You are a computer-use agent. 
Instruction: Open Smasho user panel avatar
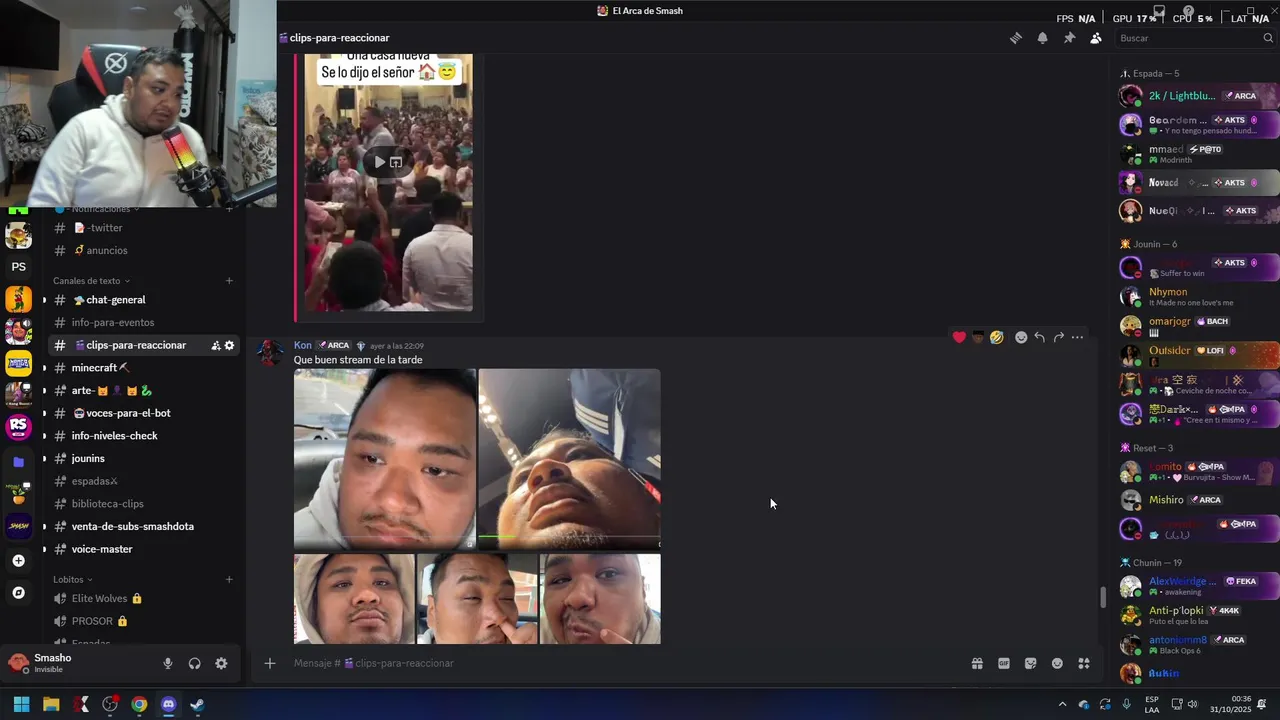tap(18, 662)
